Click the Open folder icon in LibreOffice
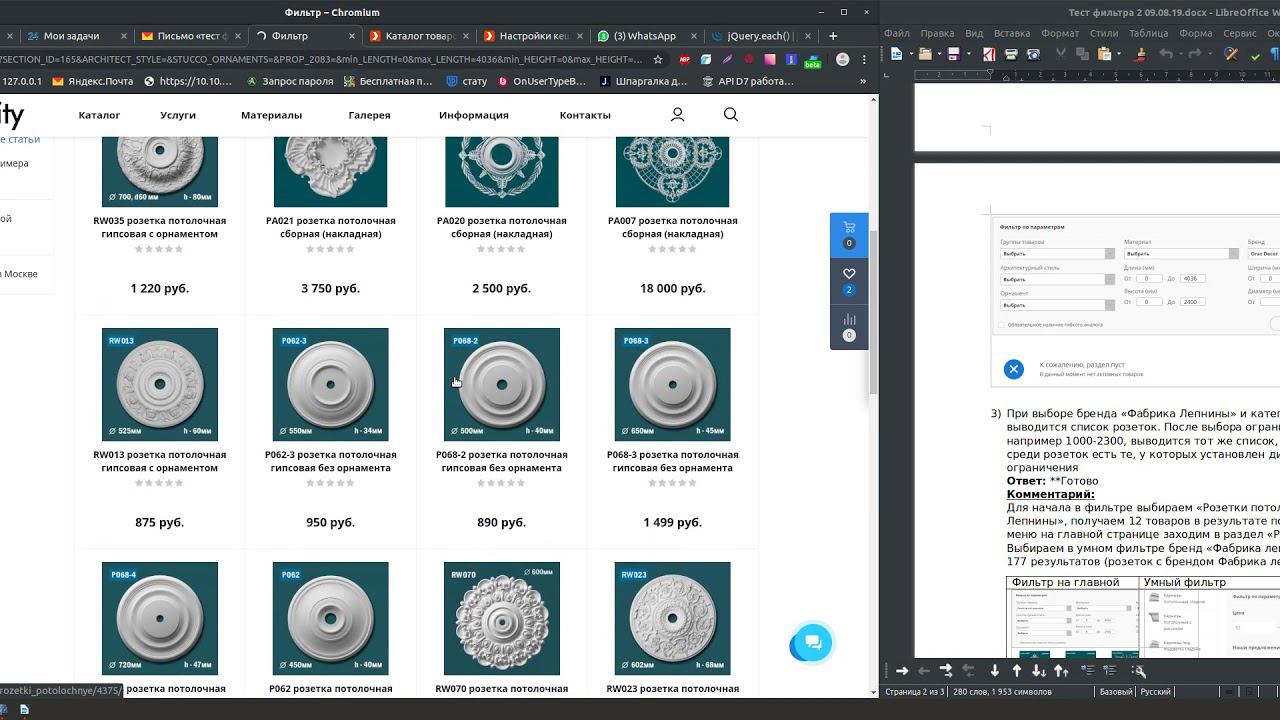Screen dimensions: 1280x720 coord(925,54)
